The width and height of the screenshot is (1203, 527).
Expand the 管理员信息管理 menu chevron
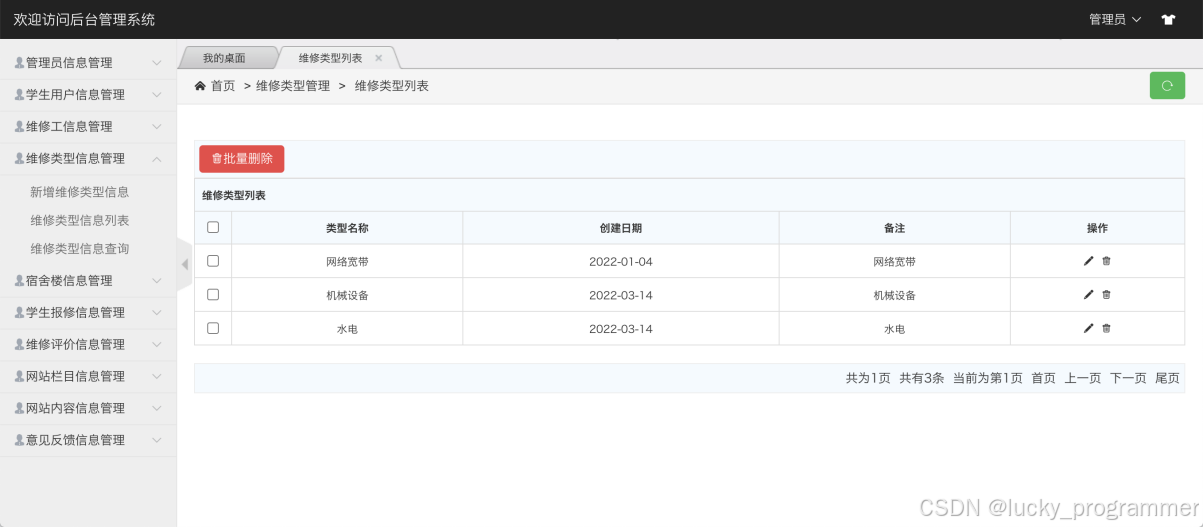157,62
